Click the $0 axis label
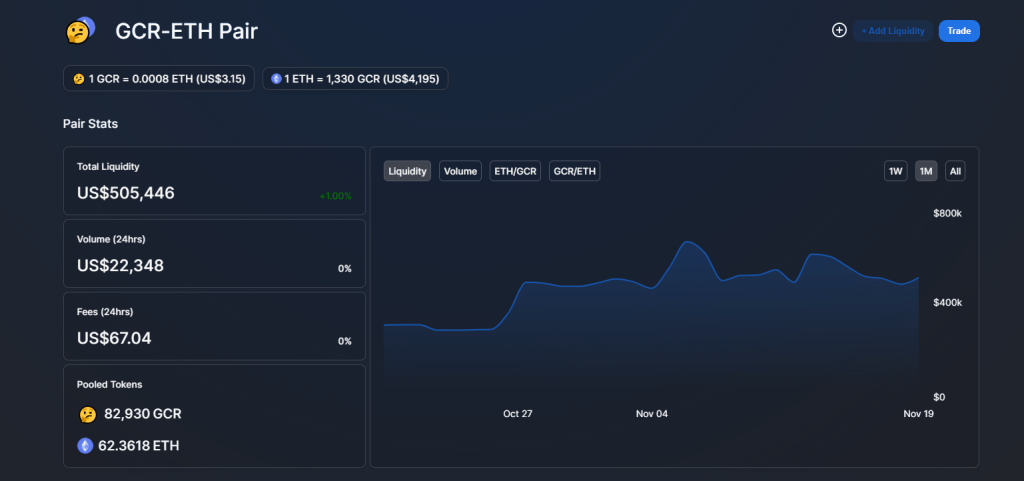Screen dimensions: 1024x481 [939, 397]
